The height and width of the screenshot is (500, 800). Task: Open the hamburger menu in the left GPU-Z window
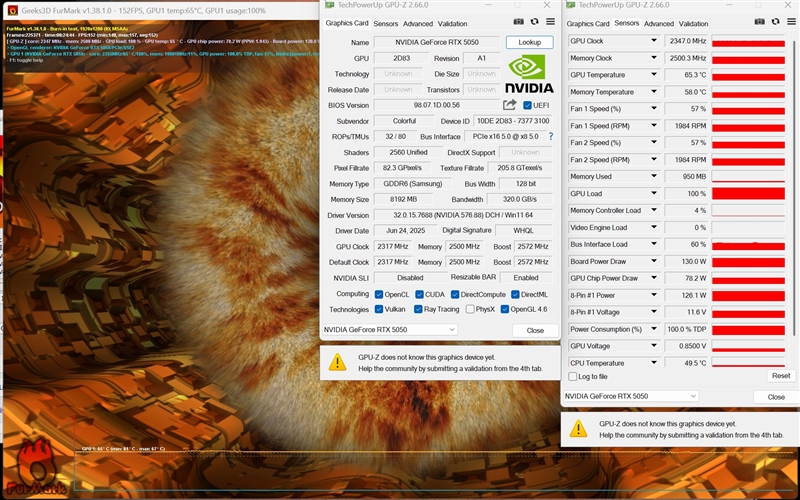(x=550, y=21)
